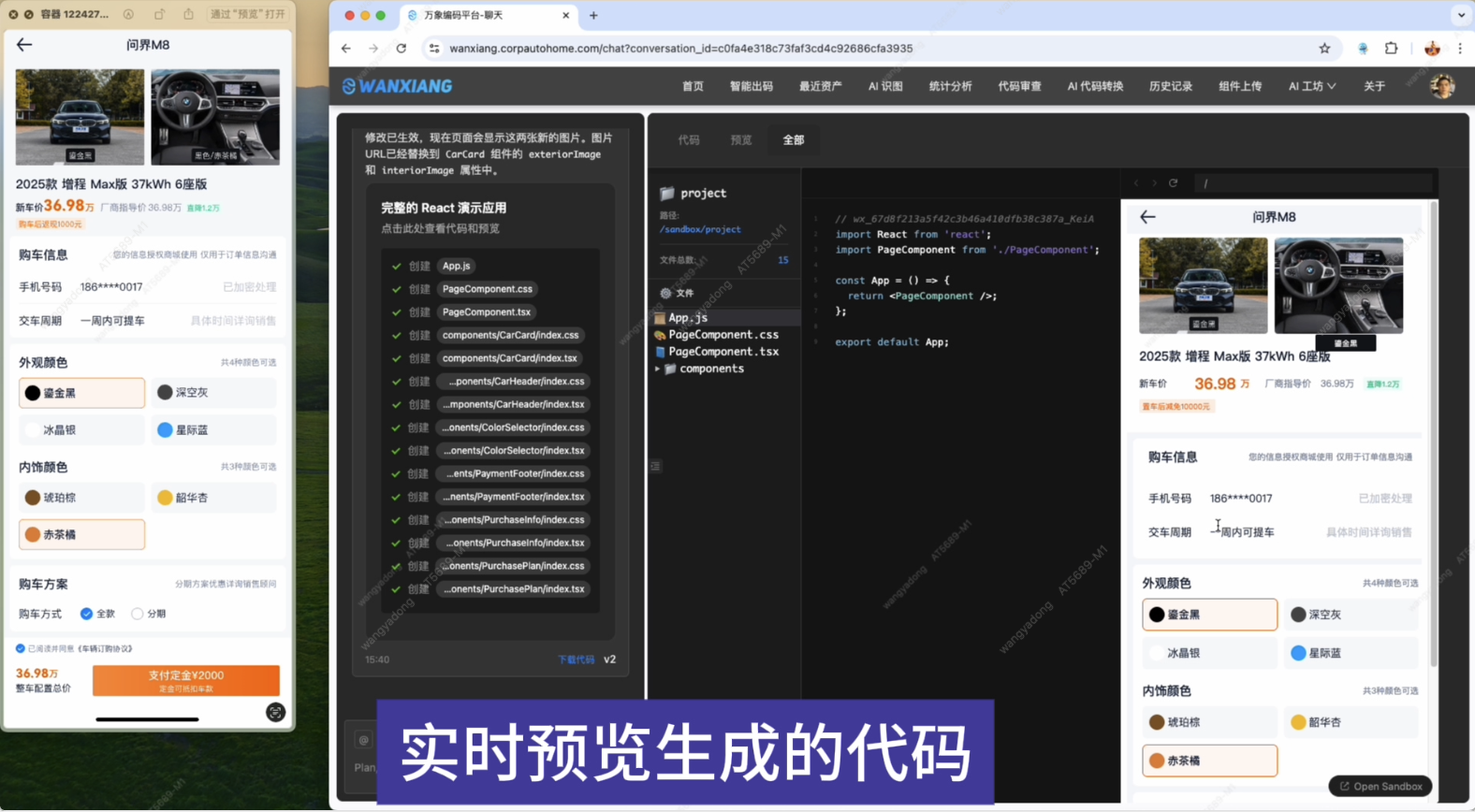1475x812 pixels.
Task: Open the browser extensions puzzle icon
Action: click(1391, 49)
